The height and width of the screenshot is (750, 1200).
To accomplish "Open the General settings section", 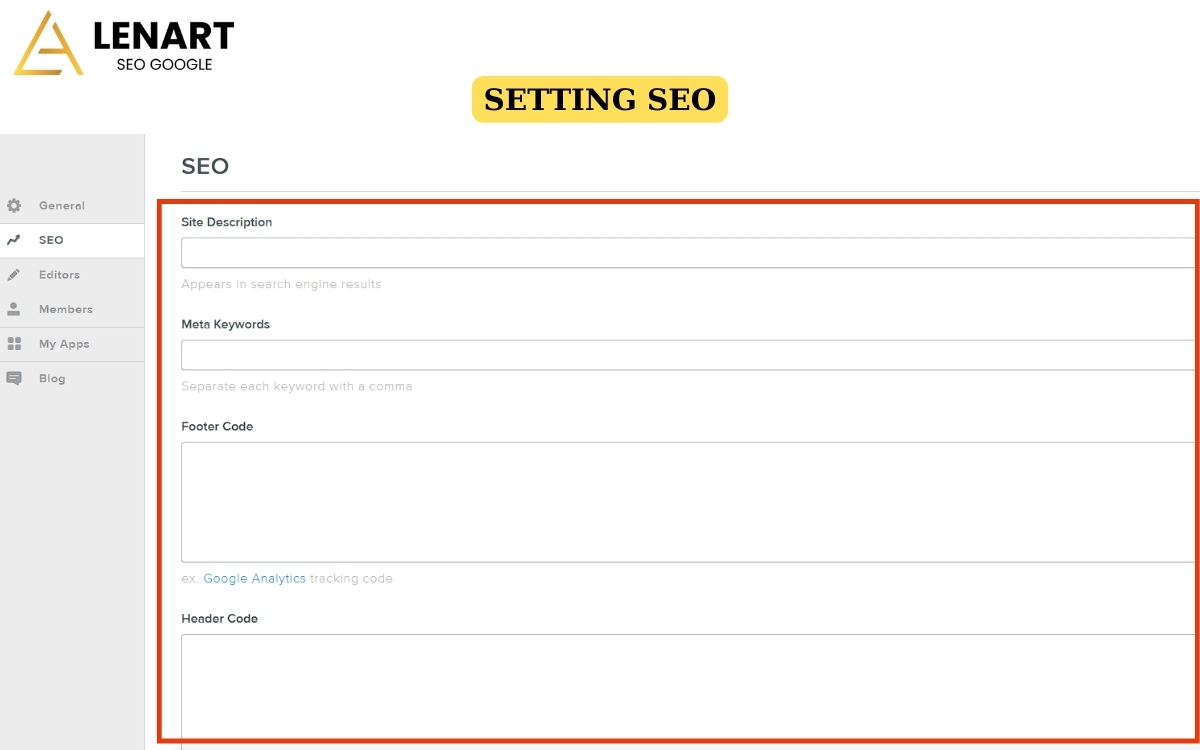I will tap(60, 205).
